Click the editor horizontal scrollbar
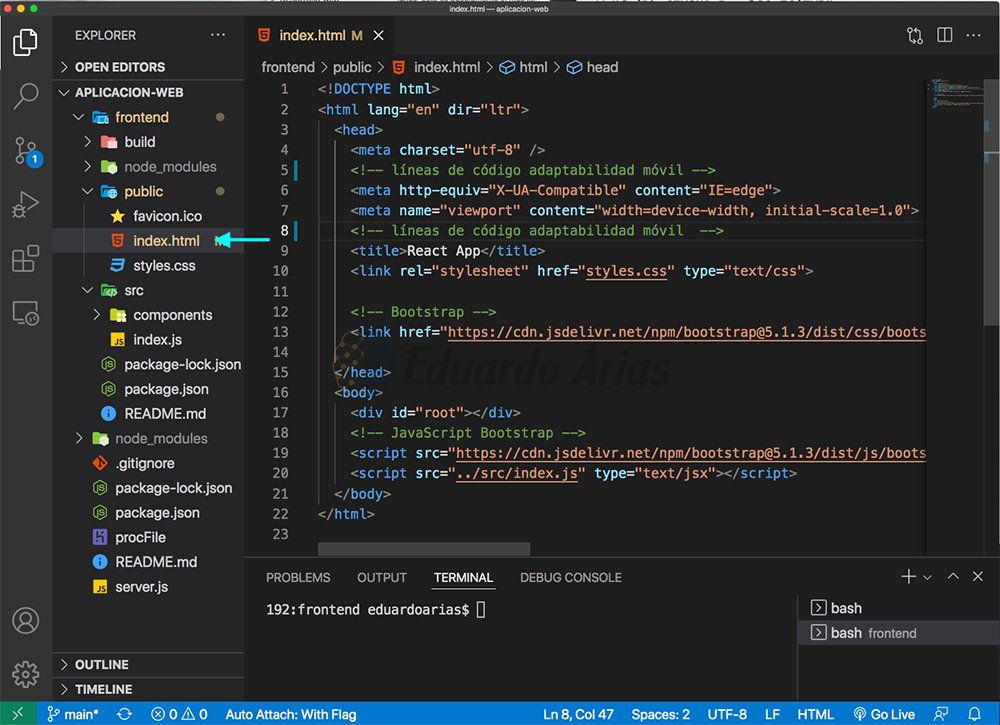The image size is (1000, 725). tap(423, 548)
